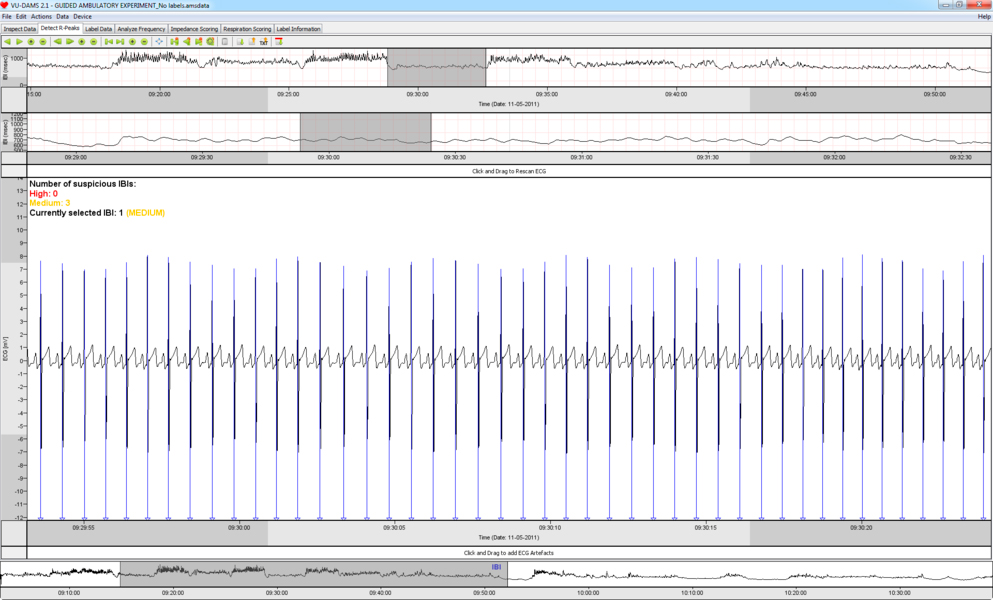Open the Edit menu

click(x=21, y=16)
